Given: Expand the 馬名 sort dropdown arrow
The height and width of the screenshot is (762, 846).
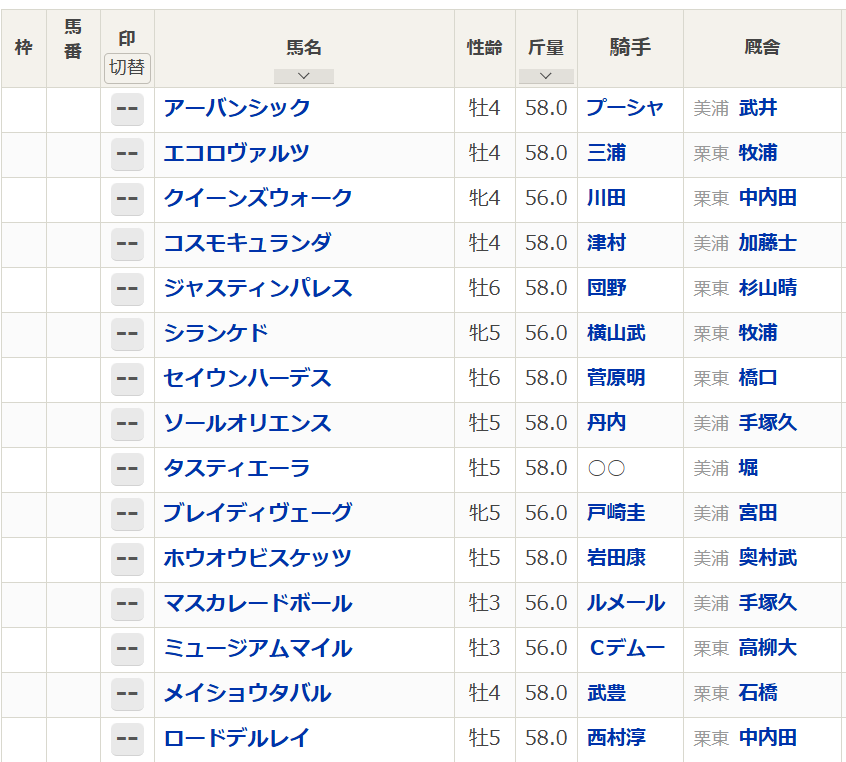Looking at the screenshot, I should (304, 76).
